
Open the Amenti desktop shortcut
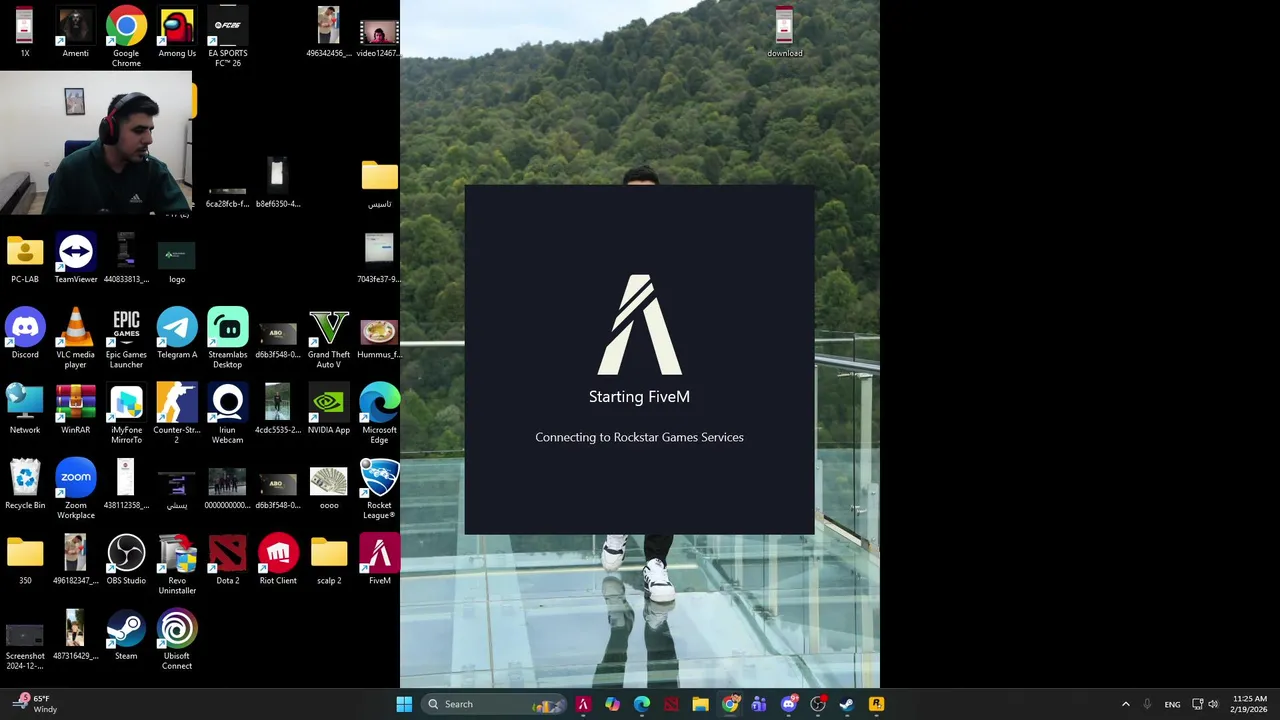pyautogui.click(x=75, y=33)
